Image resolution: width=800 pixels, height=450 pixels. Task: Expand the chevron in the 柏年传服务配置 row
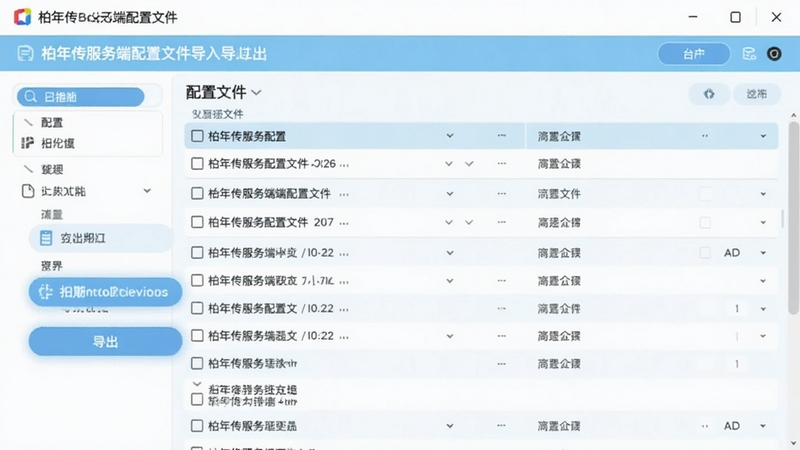coord(449,136)
